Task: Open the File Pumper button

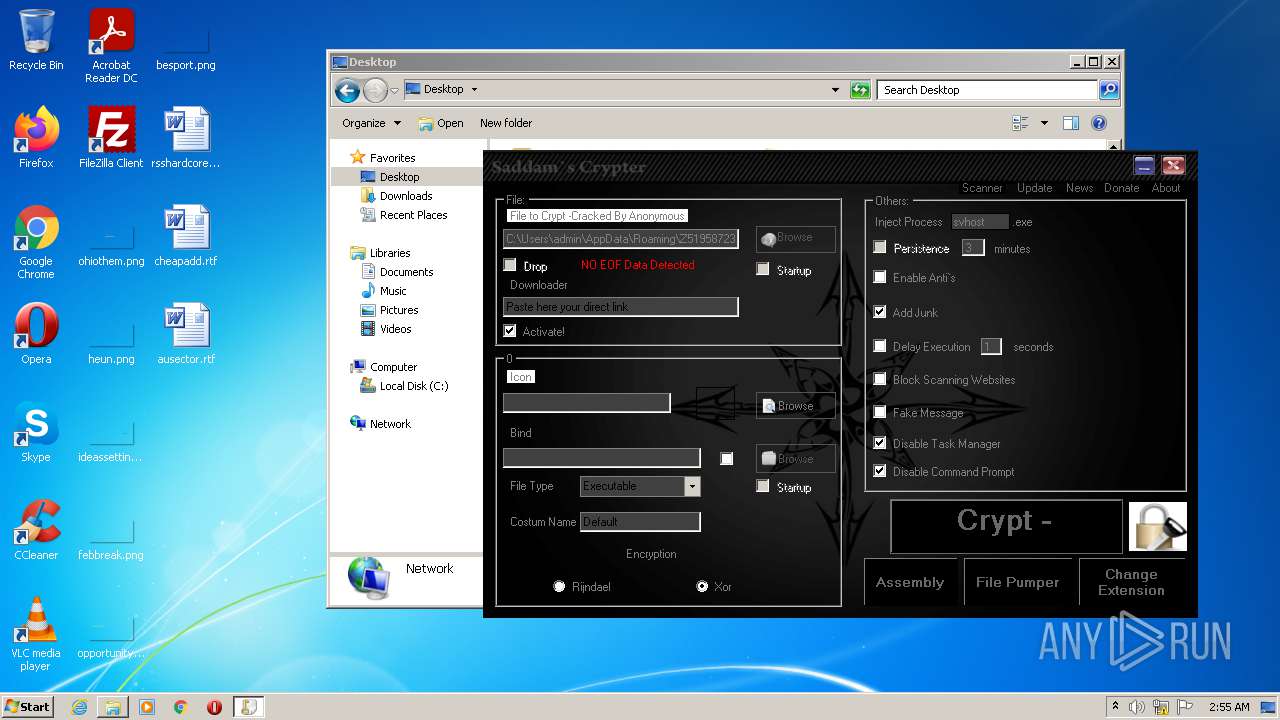Action: 1017,582
